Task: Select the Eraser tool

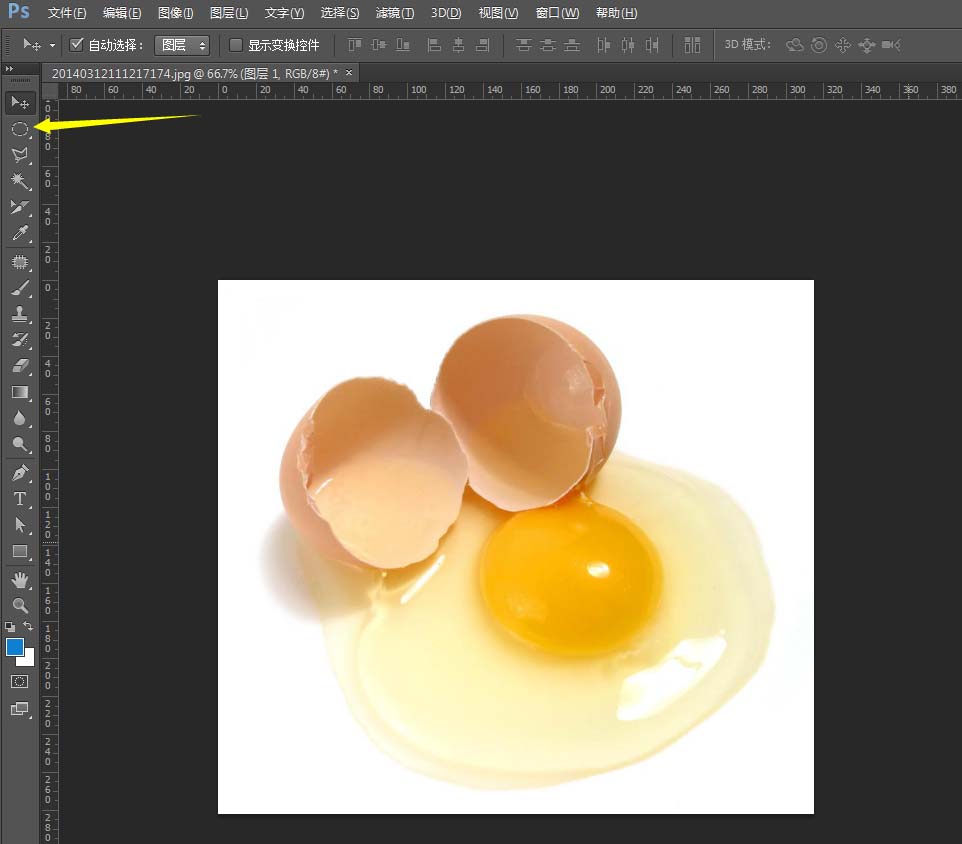Action: tap(19, 366)
